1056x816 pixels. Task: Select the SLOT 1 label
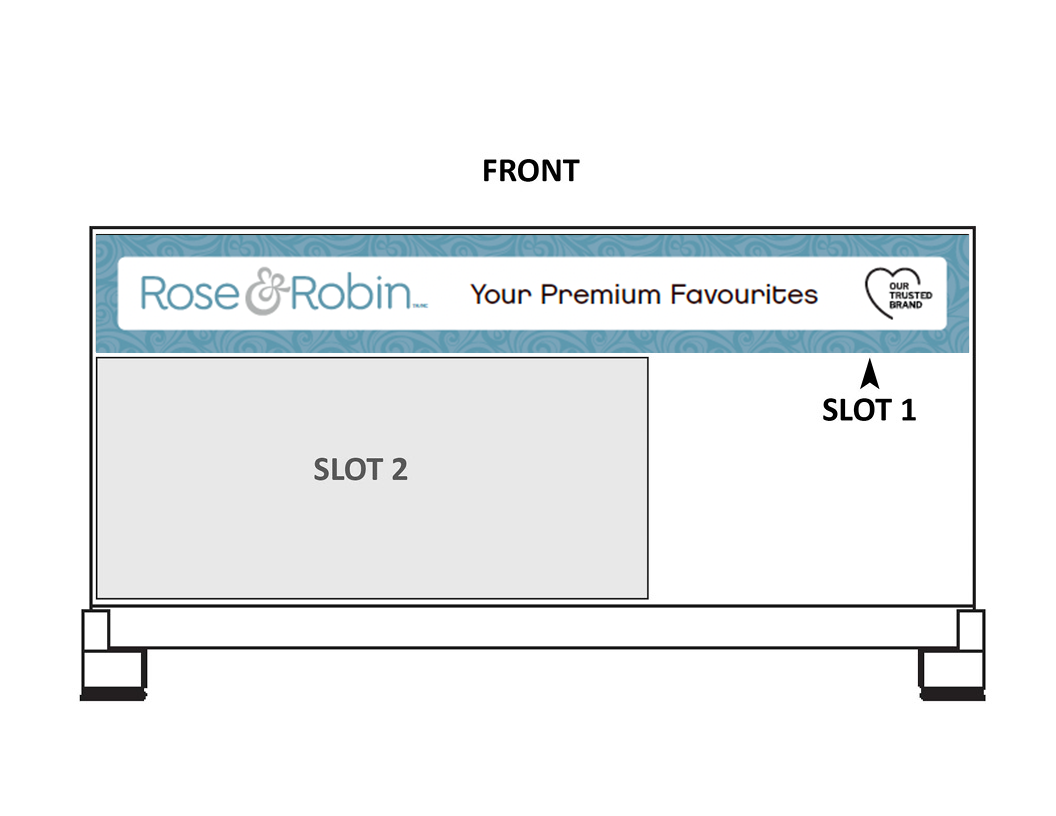(869, 410)
